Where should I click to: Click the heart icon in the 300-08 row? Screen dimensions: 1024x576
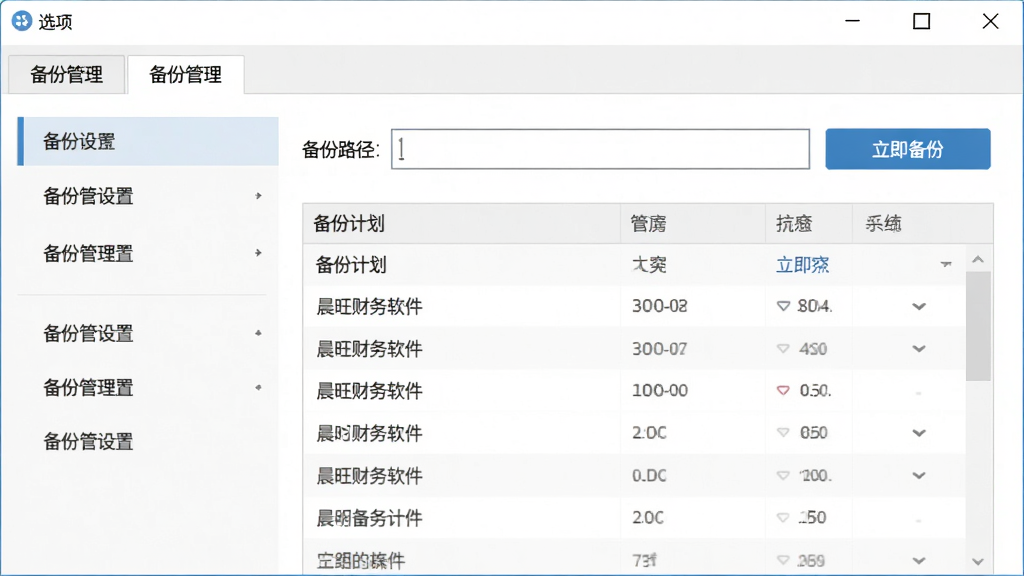tap(783, 306)
